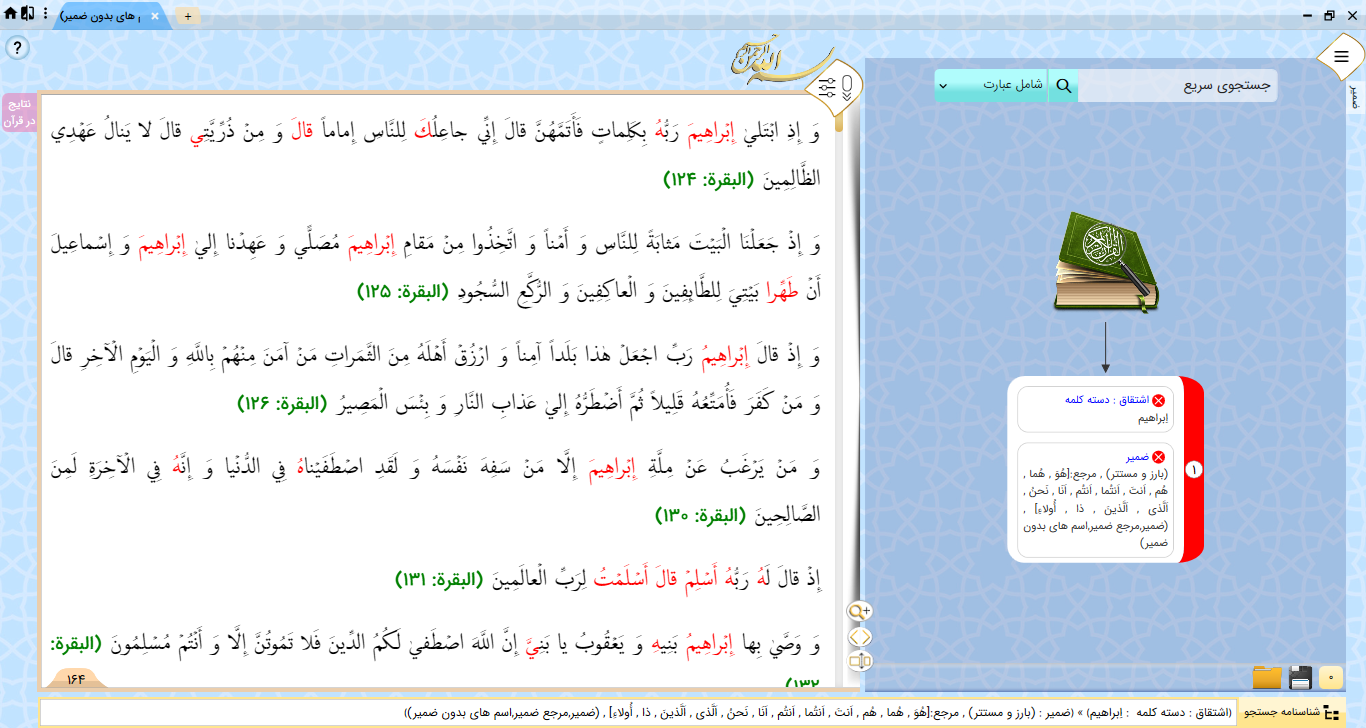Go to the home screen icon
This screenshot has height=728, width=1366.
[x=10, y=14]
